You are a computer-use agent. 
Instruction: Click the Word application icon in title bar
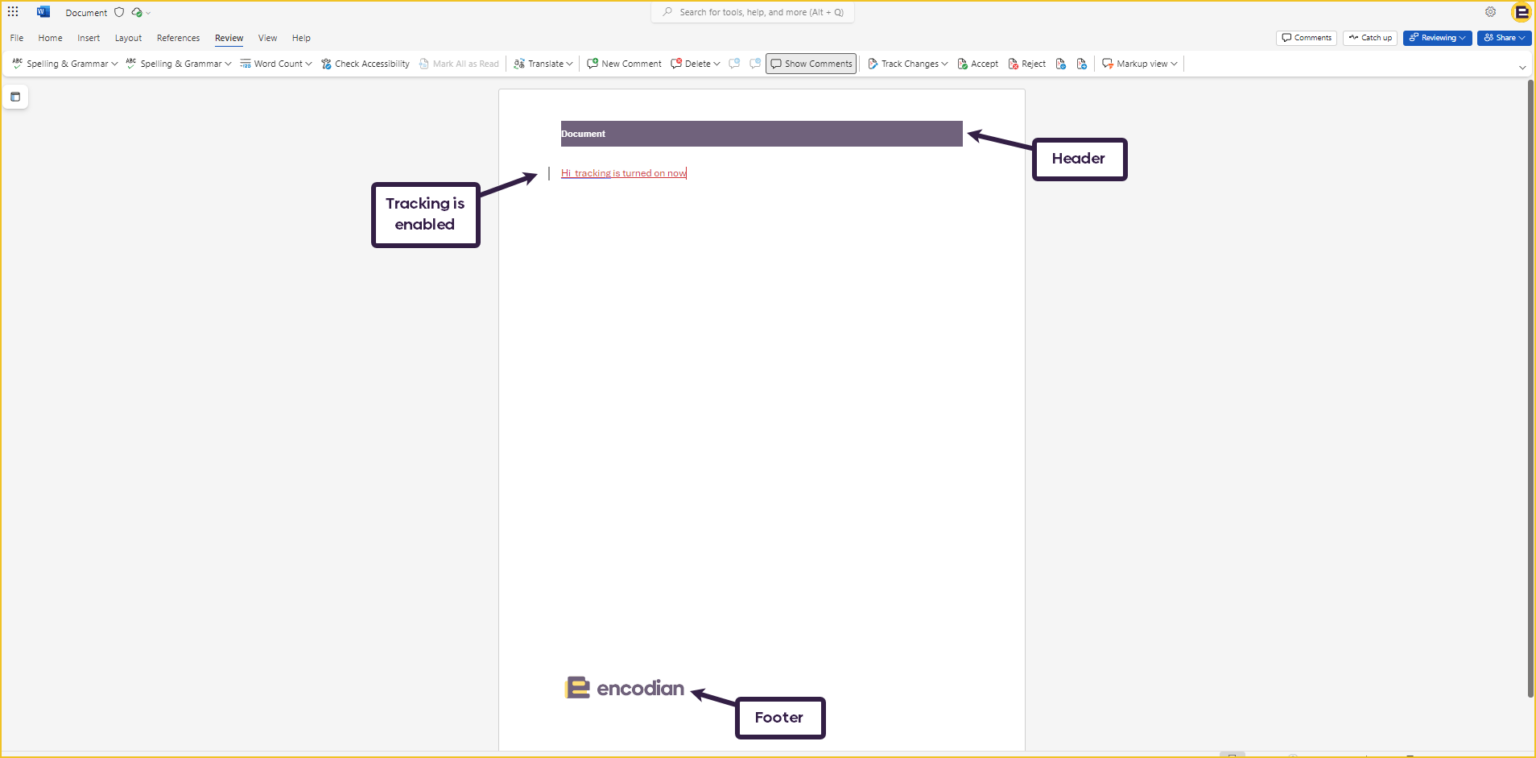[42, 11]
